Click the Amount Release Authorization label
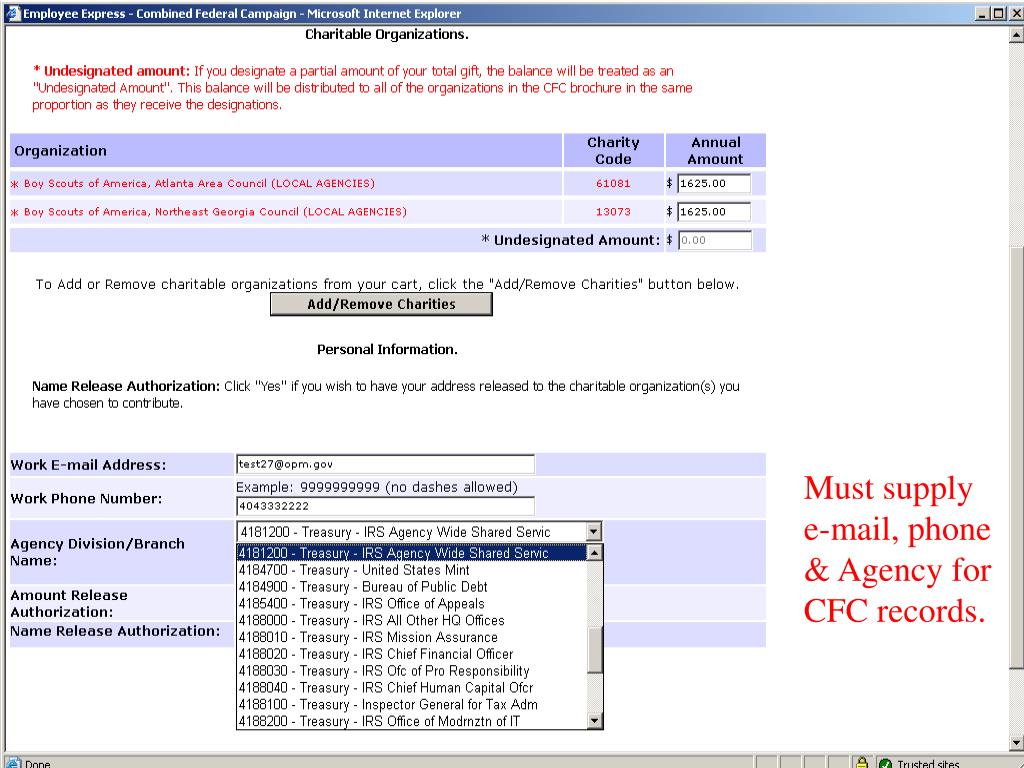This screenshot has width=1024, height=768. point(69,603)
